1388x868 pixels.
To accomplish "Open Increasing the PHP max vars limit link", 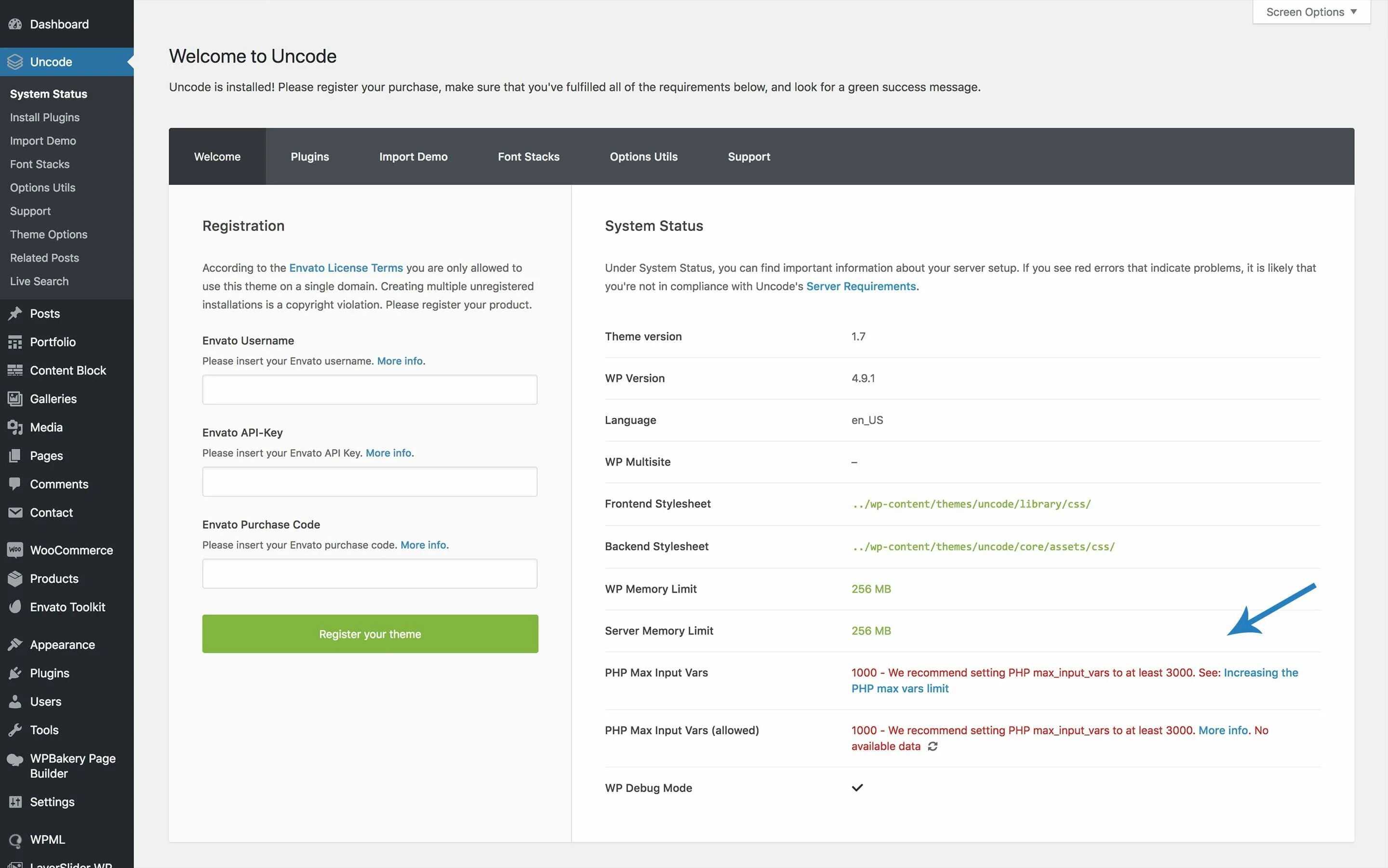I will pyautogui.click(x=1075, y=680).
